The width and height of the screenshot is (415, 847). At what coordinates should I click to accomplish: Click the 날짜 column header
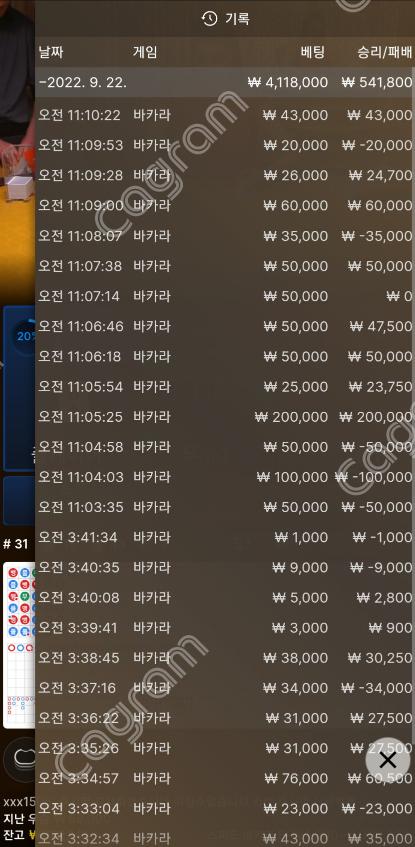(x=51, y=53)
